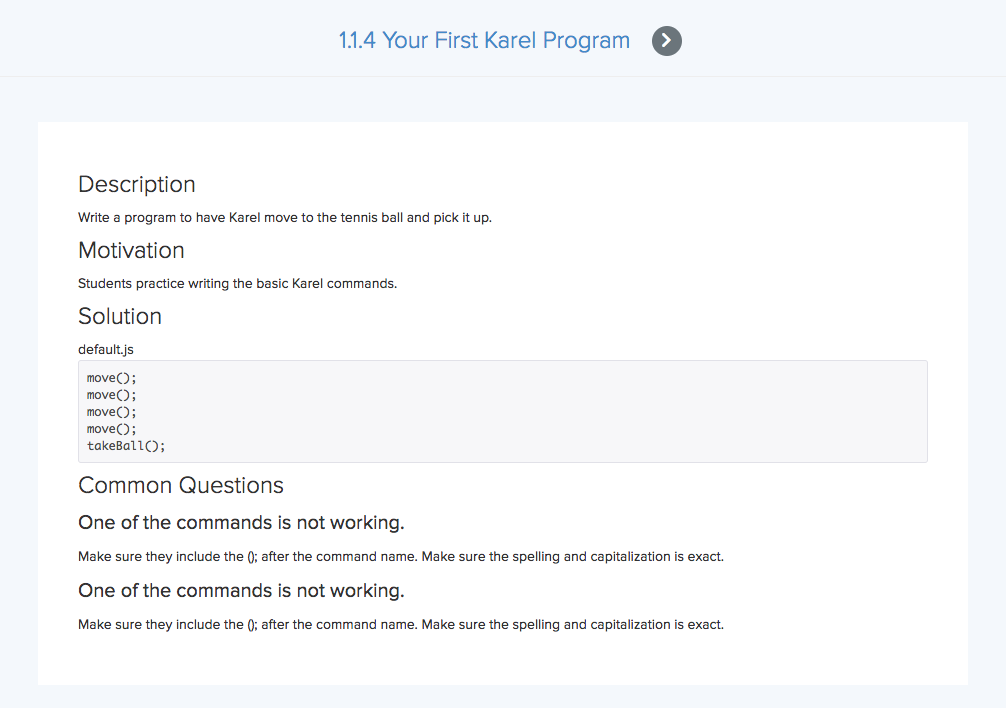The width and height of the screenshot is (1006, 708).
Task: Click 'Students practice writing the basic Karel commands'
Action: pos(237,283)
